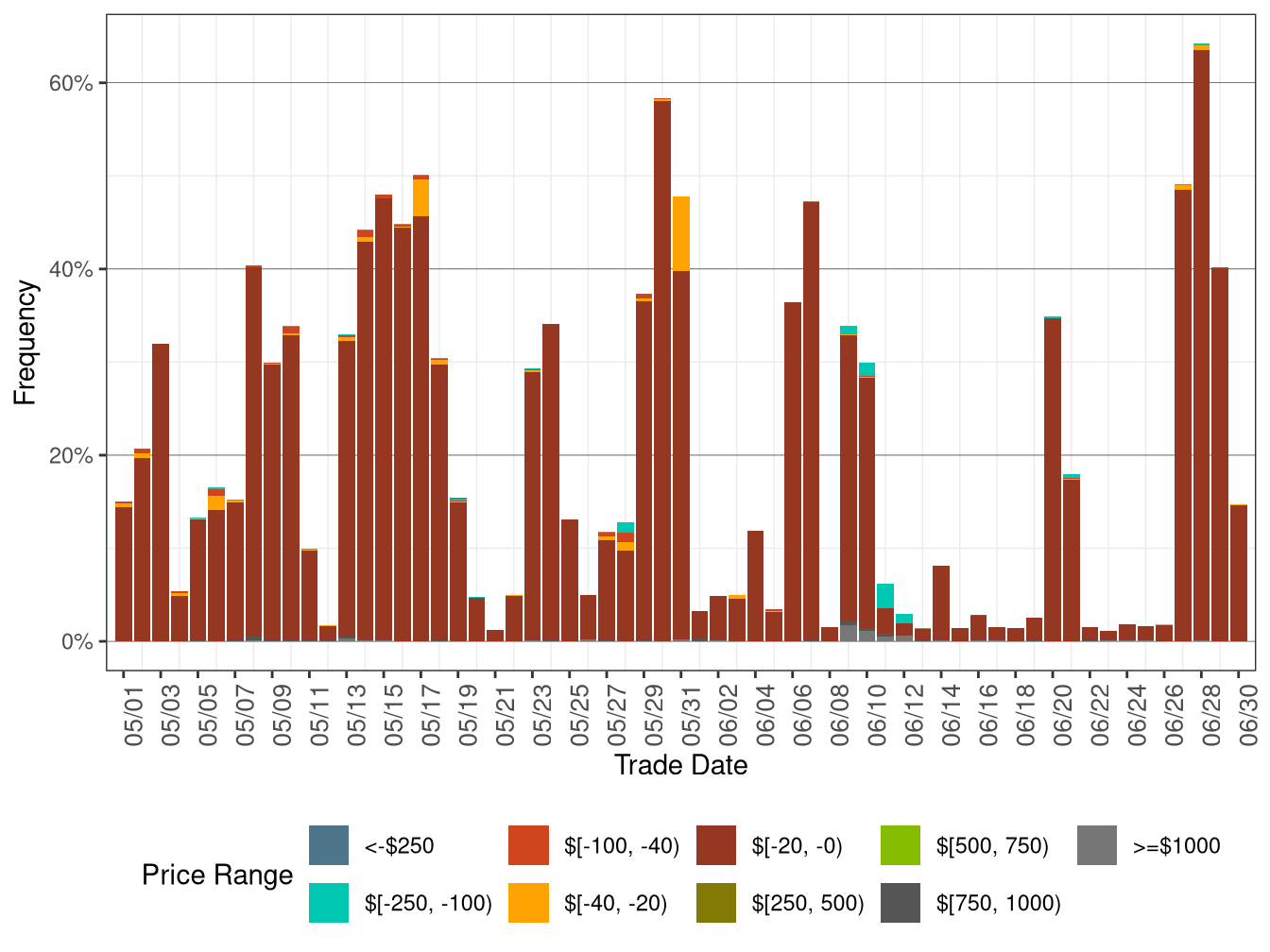The image size is (1270, 952).
Task: Select the 20% y-axis tick label
Action: click(72, 455)
